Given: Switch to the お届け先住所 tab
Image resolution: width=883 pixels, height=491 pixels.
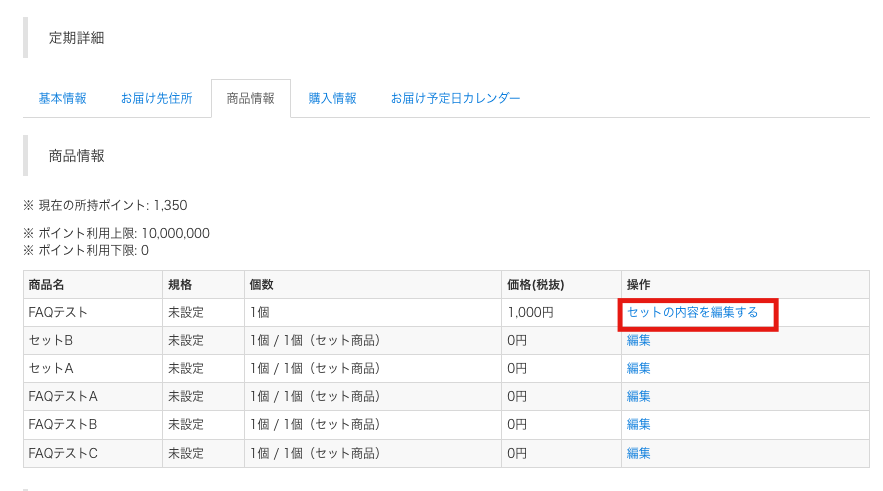Looking at the screenshot, I should [157, 99].
